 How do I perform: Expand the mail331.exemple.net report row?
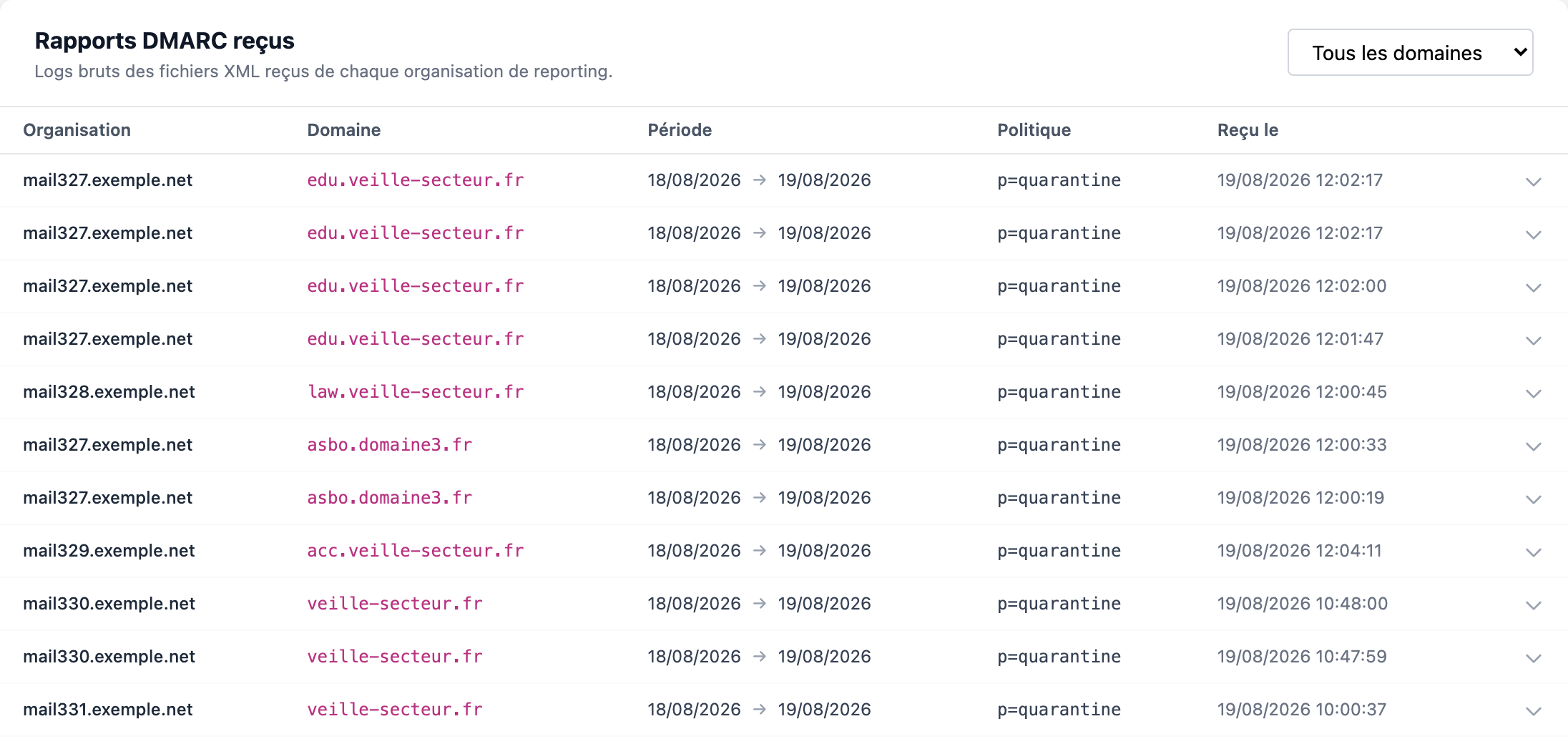(x=1533, y=710)
